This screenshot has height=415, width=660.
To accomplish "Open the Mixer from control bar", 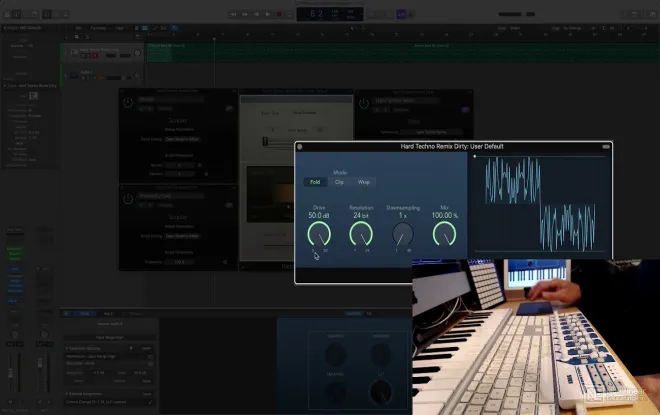I will 56,14.
